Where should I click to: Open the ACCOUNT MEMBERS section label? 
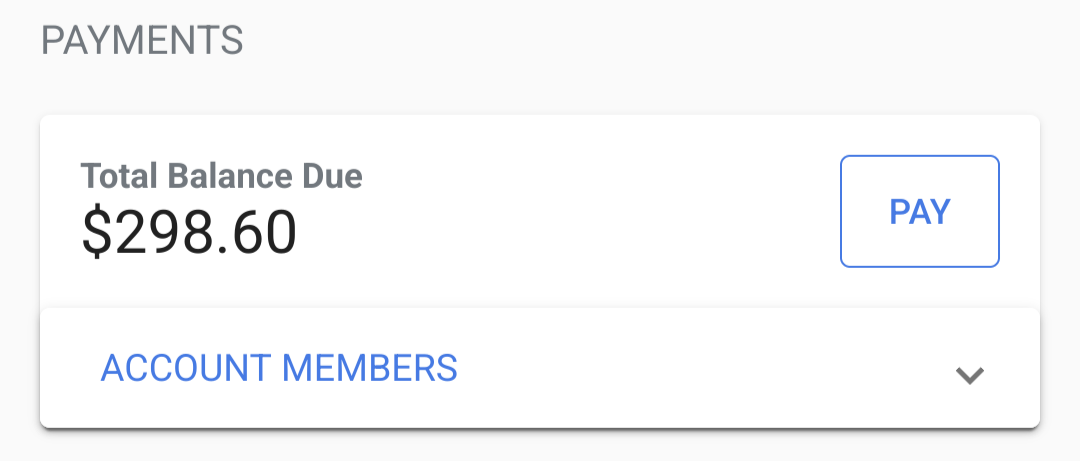279,368
